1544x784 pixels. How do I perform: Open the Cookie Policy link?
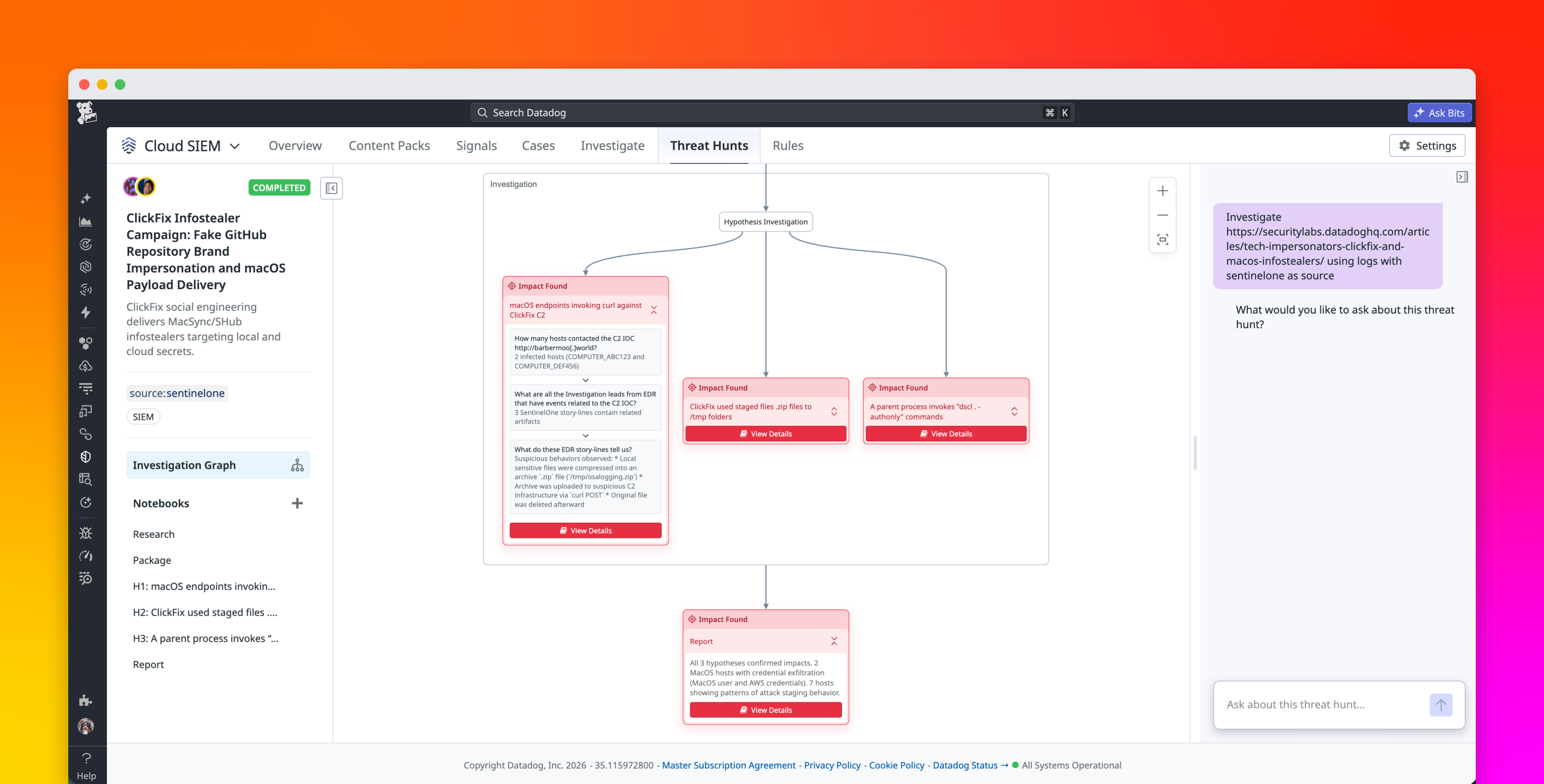[x=897, y=765]
